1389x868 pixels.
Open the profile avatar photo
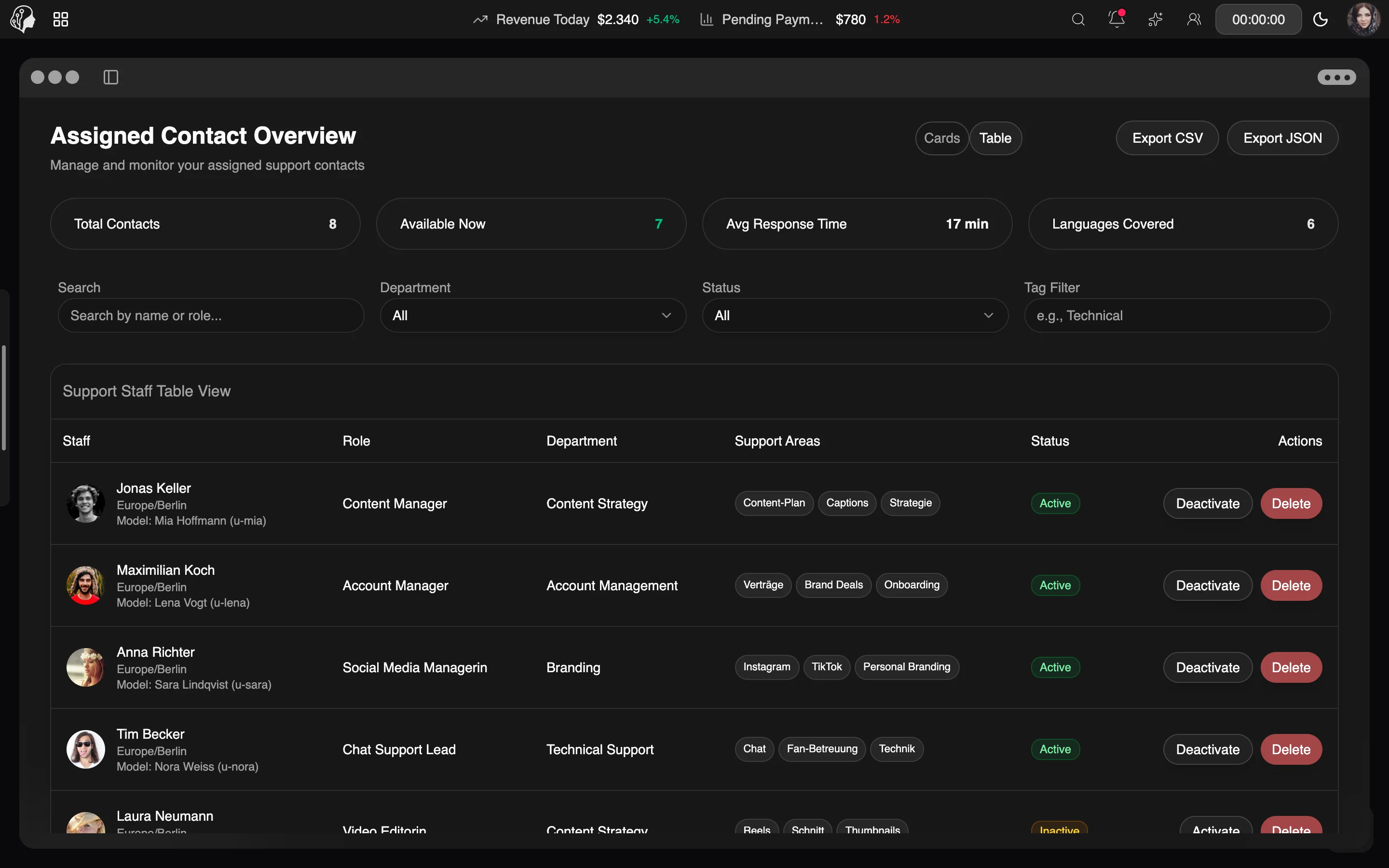tap(1364, 19)
